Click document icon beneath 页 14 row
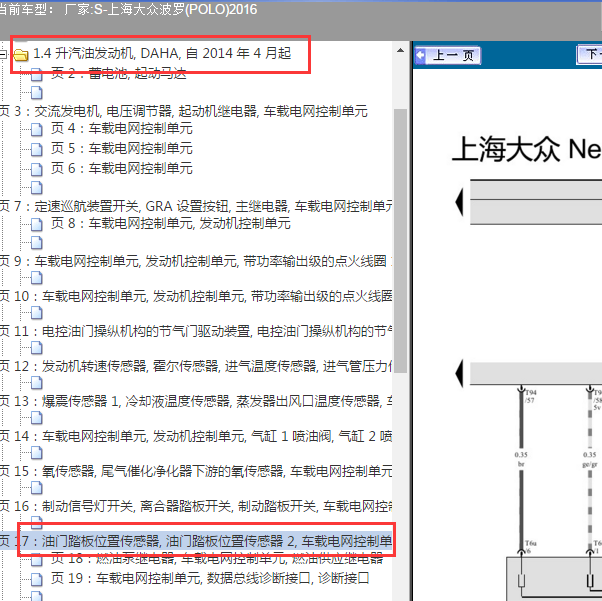The height and width of the screenshot is (601, 602). pyautogui.click(x=36, y=452)
